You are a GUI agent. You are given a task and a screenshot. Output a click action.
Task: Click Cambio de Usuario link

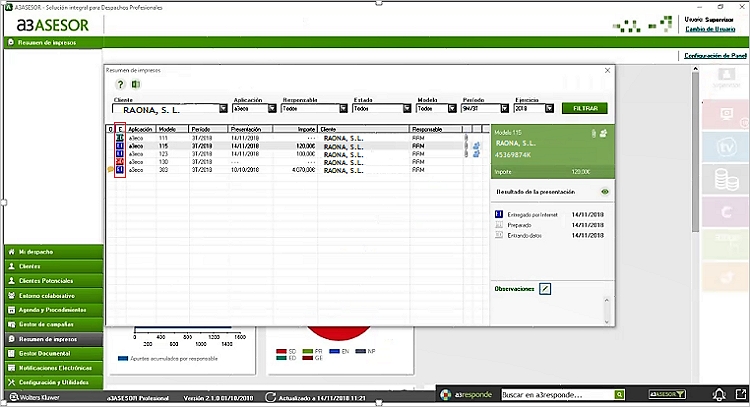coord(710,29)
